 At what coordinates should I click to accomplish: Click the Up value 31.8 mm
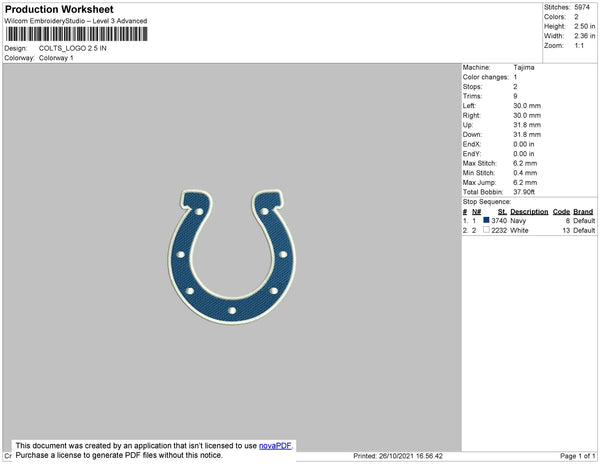click(527, 125)
